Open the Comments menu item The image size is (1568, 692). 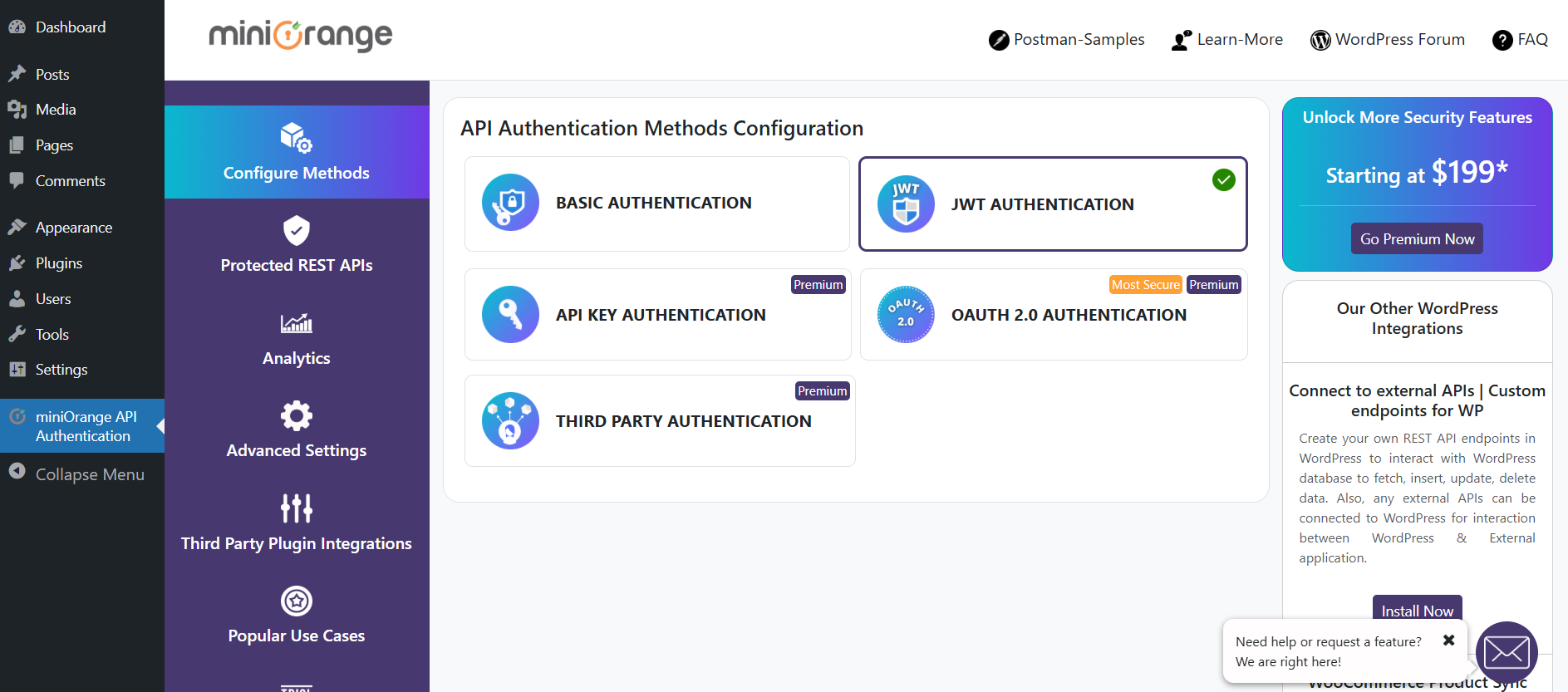(x=82, y=180)
